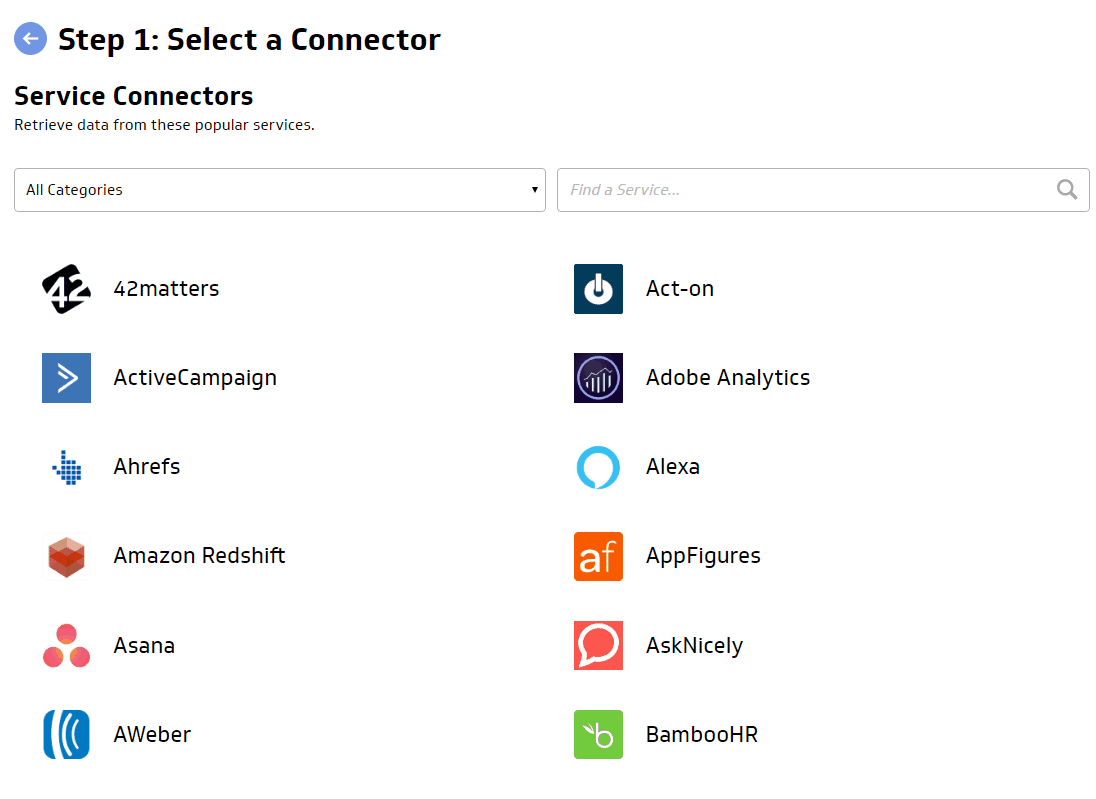The width and height of the screenshot is (1096, 799).
Task: Select the AskNicely speech bubble icon
Action: tap(598, 645)
